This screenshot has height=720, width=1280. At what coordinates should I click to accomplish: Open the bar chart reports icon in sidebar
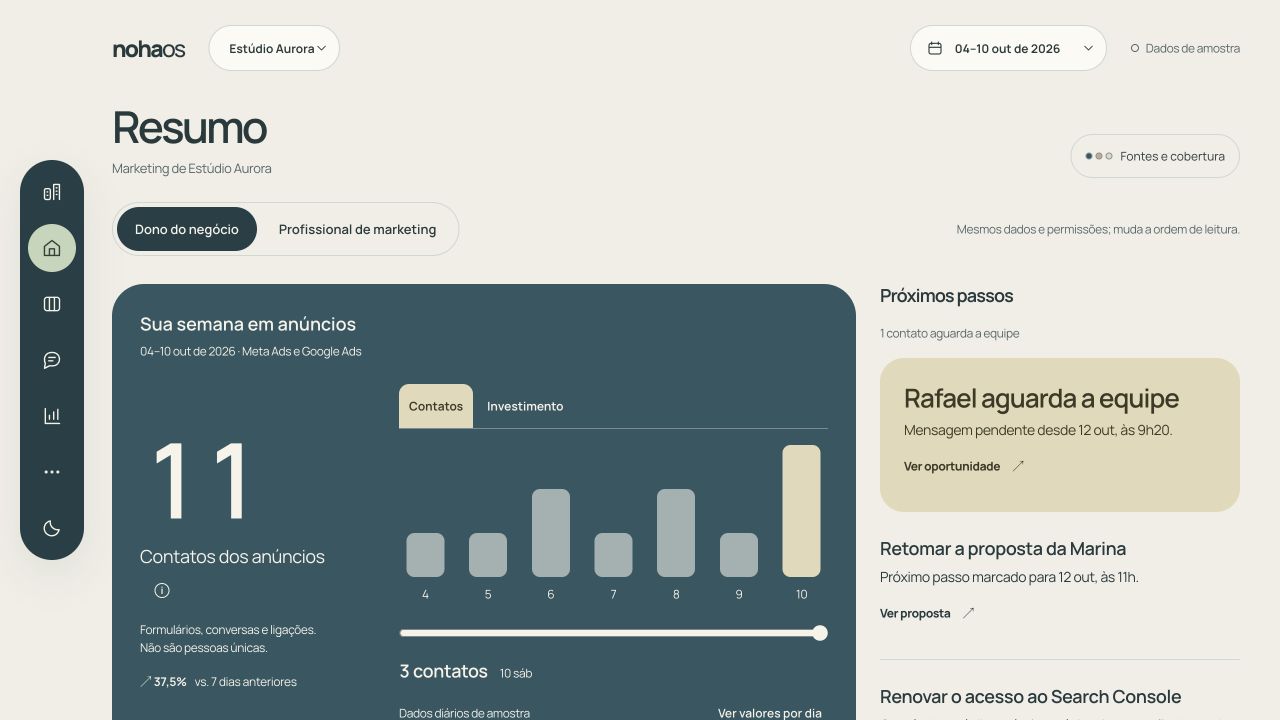click(52, 416)
